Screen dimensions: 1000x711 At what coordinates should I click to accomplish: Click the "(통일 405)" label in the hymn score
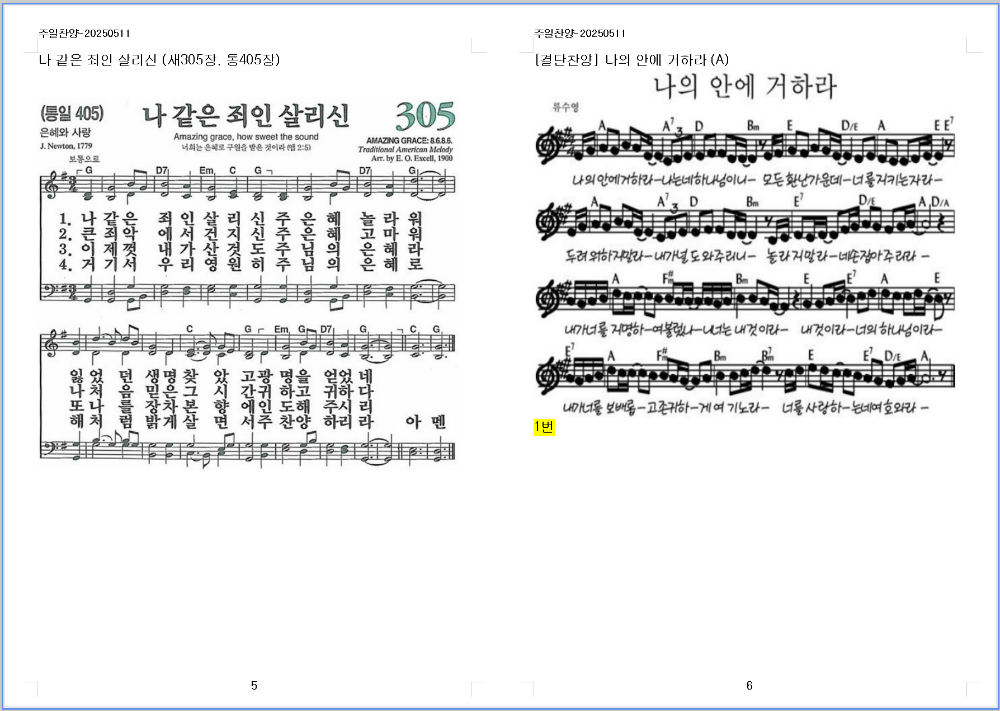click(71, 114)
